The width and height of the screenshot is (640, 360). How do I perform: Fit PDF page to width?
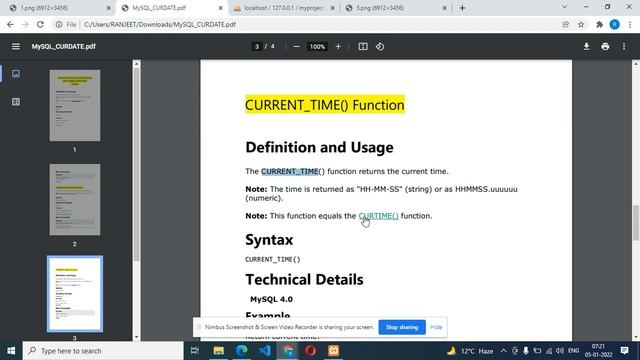(362, 47)
